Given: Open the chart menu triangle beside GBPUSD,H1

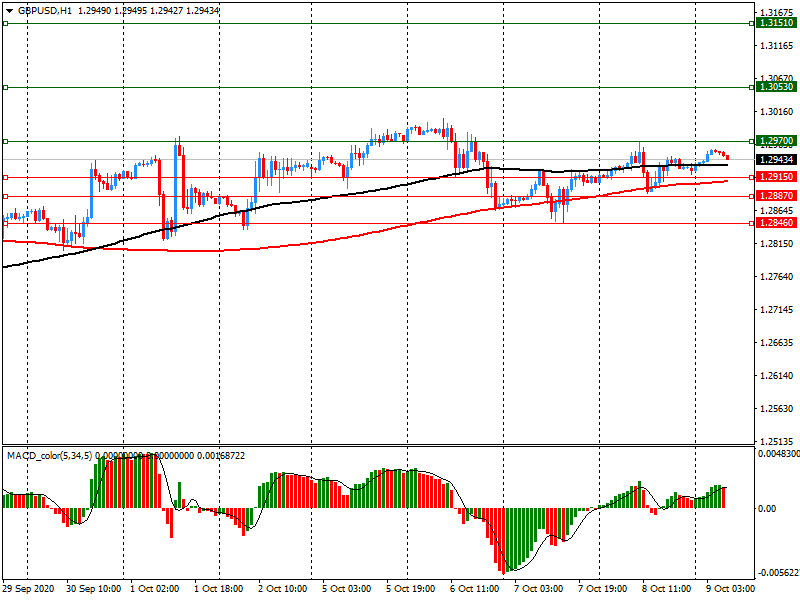Looking at the screenshot, I should pyautogui.click(x=10, y=11).
